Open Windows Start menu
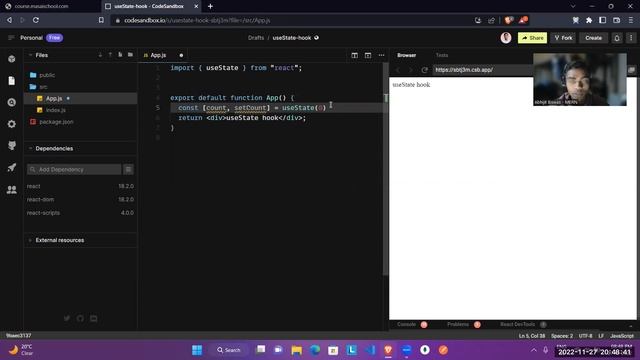Viewport: 640px width, 360px height. click(197, 350)
